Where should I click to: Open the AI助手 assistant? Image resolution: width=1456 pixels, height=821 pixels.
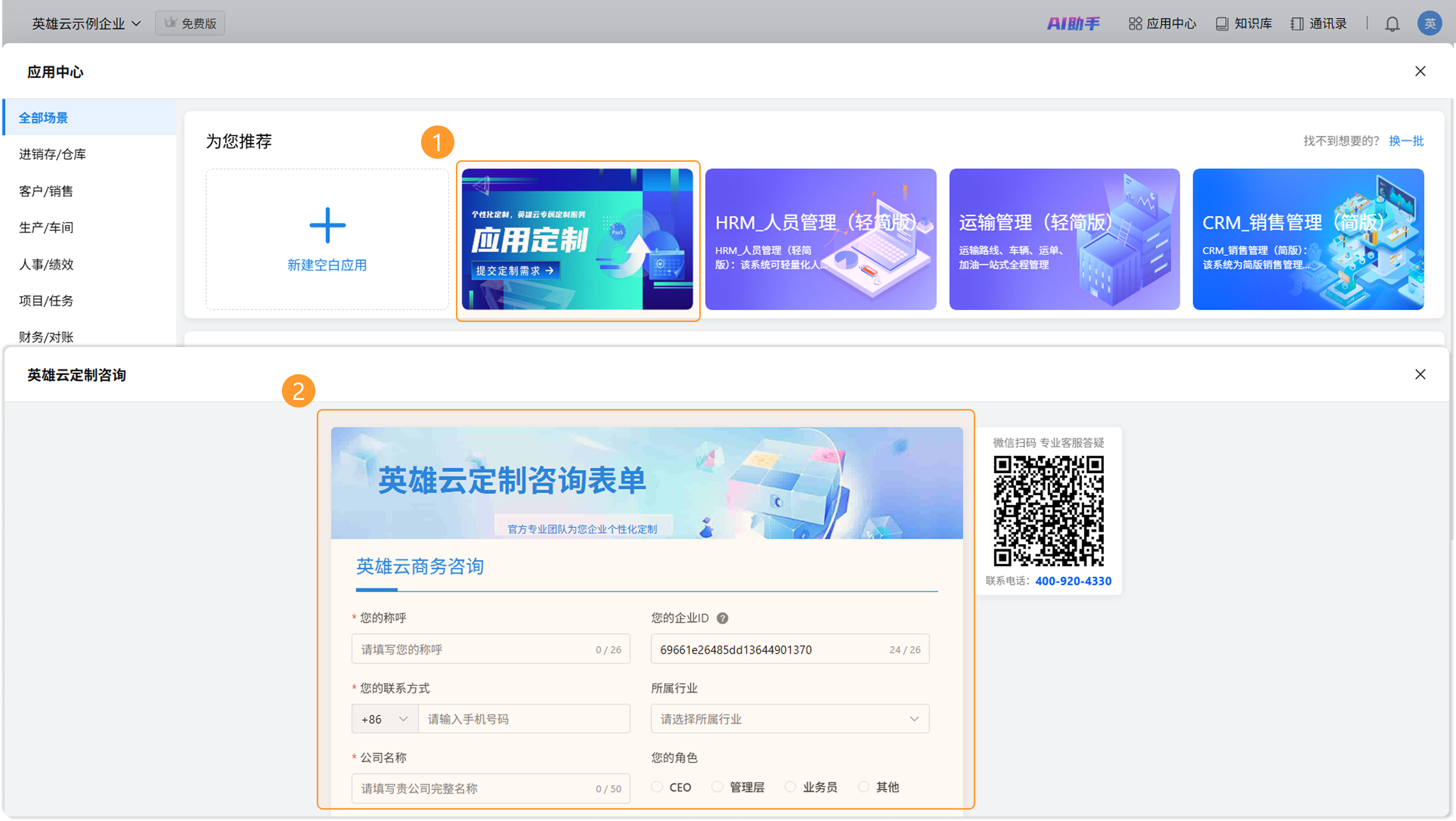coord(1073,24)
